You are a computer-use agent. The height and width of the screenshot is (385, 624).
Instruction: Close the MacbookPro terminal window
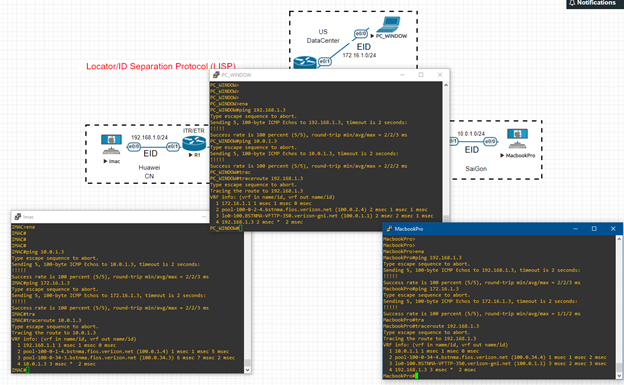tap(613, 229)
